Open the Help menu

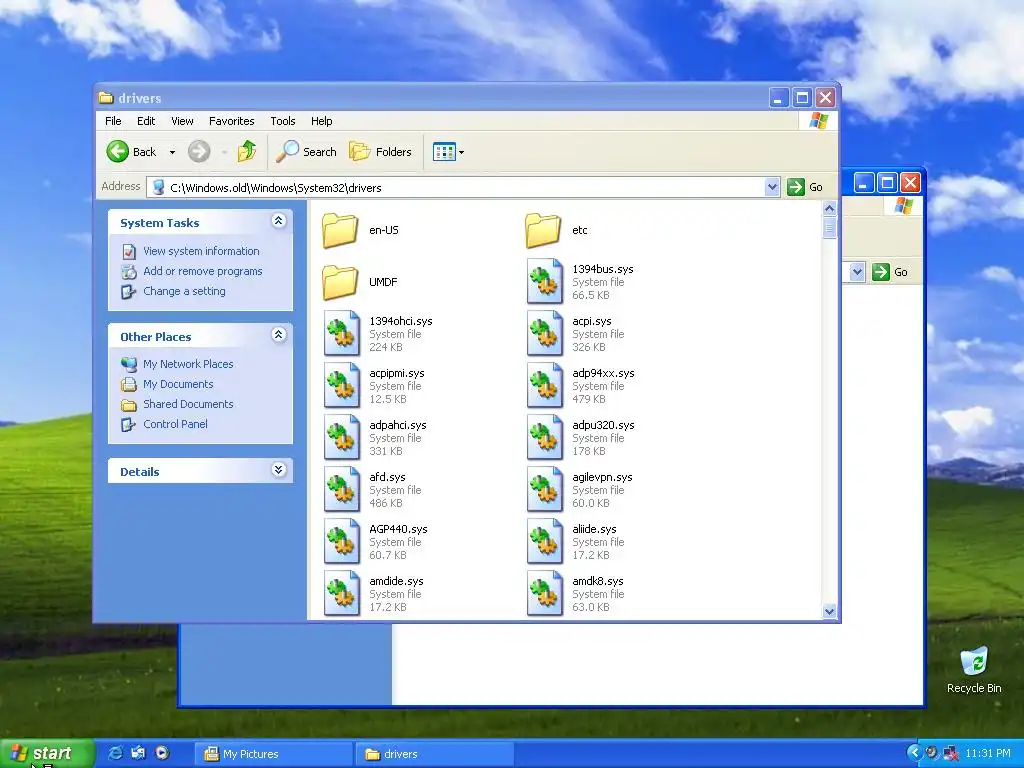click(x=321, y=121)
